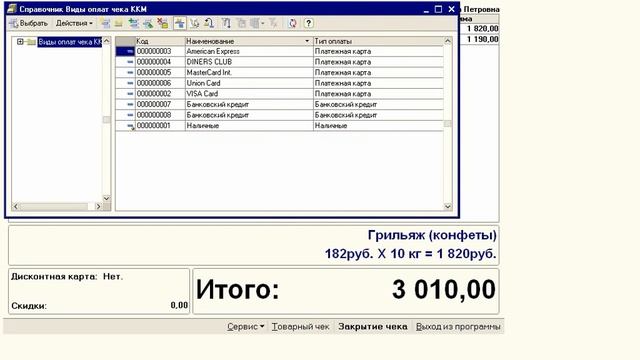This screenshot has width=640, height=360.
Task: Click the row icon for code 00000004
Action: tap(130, 62)
